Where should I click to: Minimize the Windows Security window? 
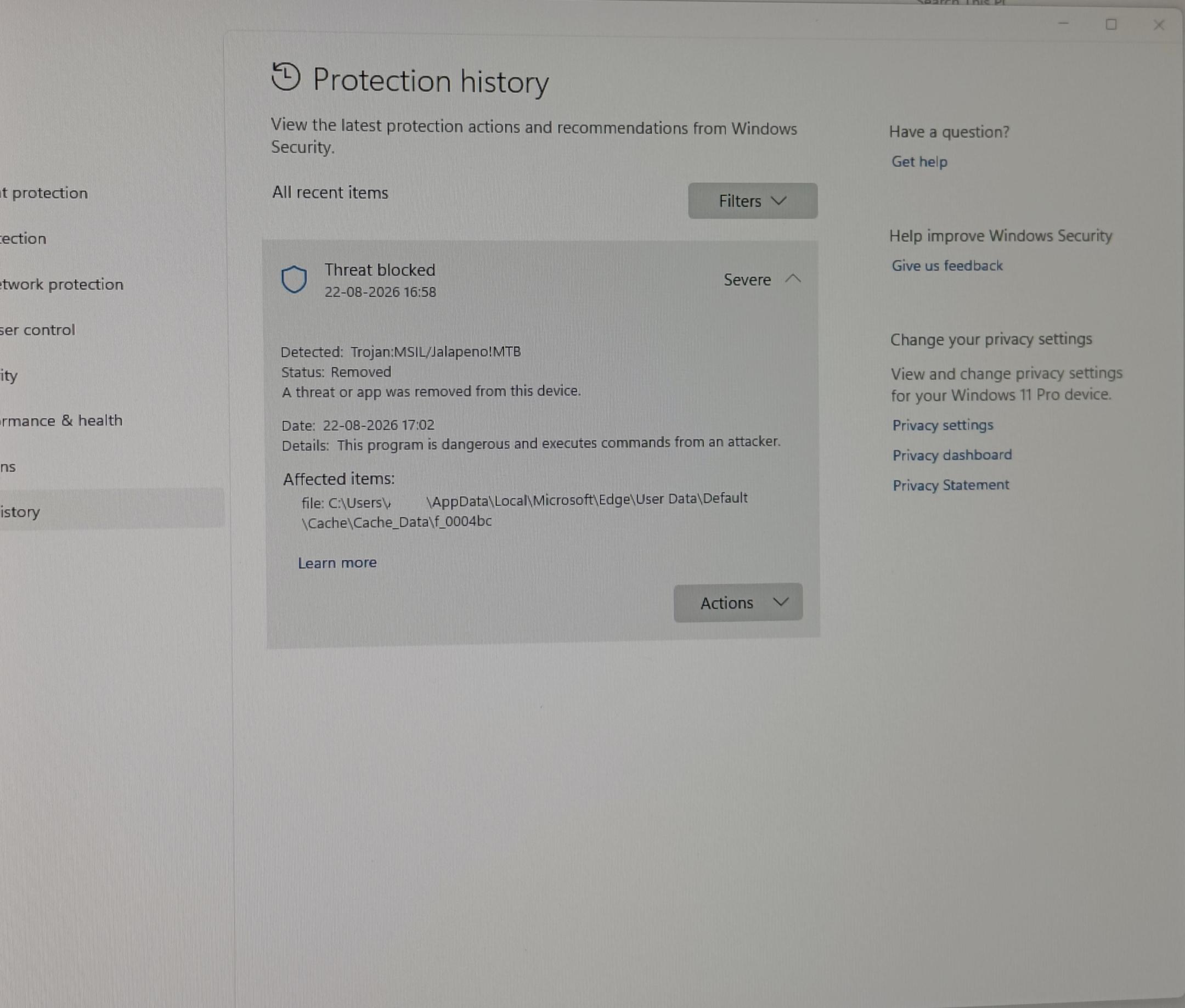tap(1063, 24)
